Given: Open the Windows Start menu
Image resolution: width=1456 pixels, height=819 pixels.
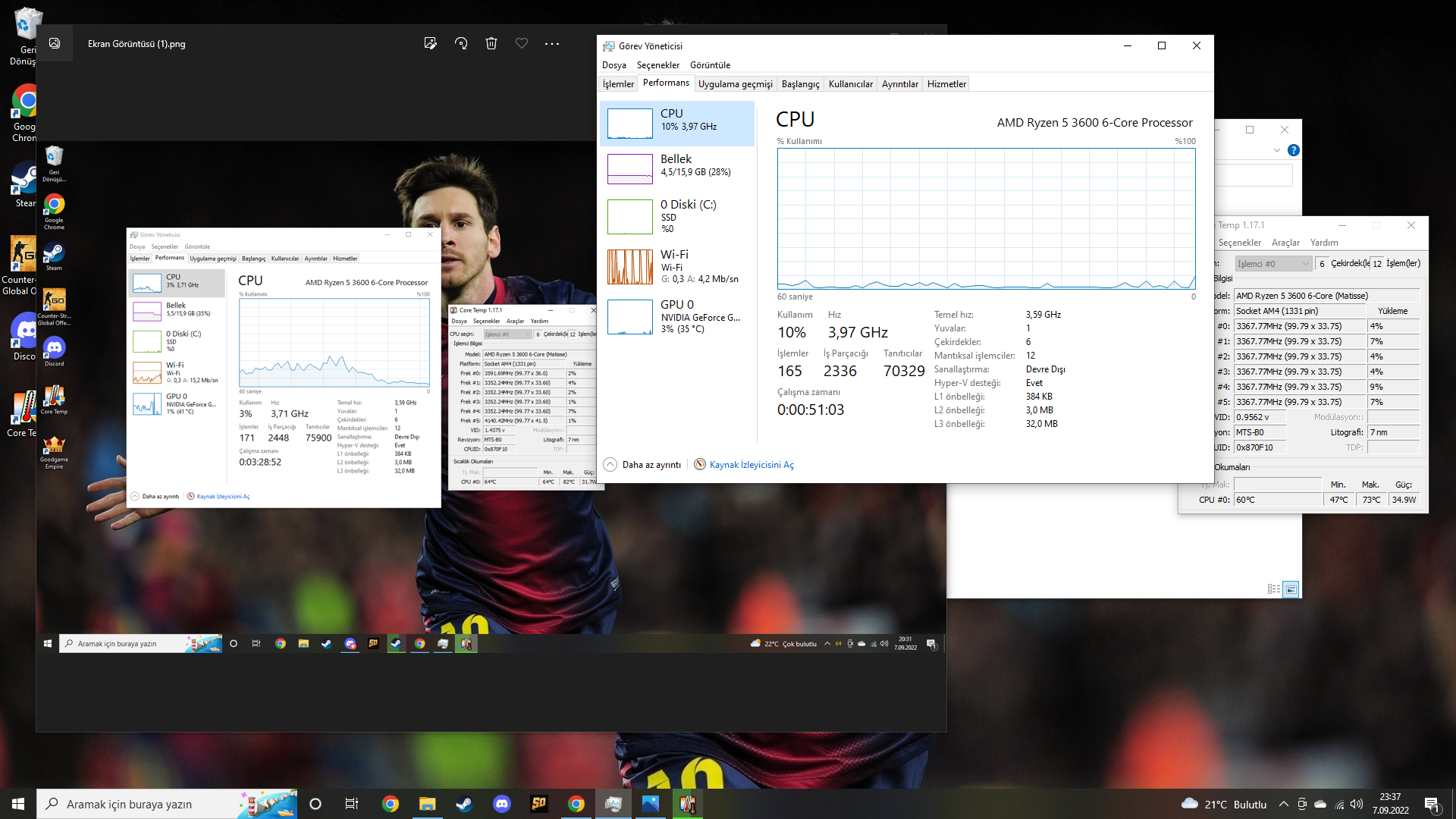Looking at the screenshot, I should (18, 804).
